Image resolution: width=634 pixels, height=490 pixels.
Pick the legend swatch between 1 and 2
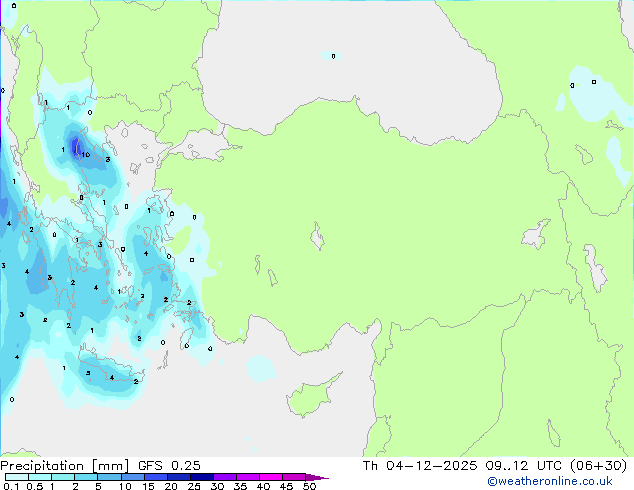point(63,477)
